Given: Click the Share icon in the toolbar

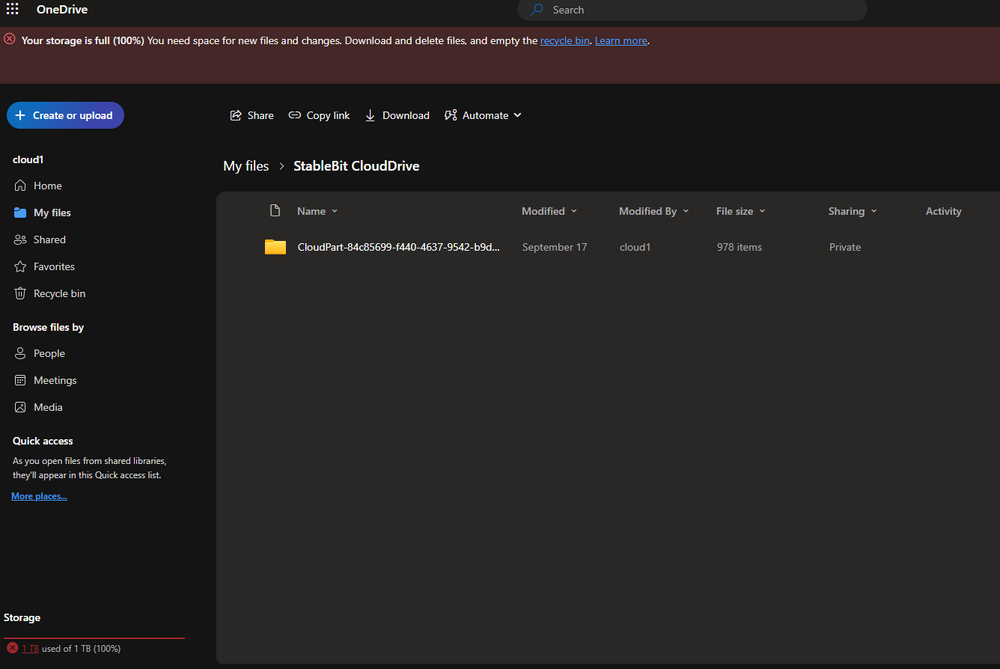Looking at the screenshot, I should pos(234,115).
